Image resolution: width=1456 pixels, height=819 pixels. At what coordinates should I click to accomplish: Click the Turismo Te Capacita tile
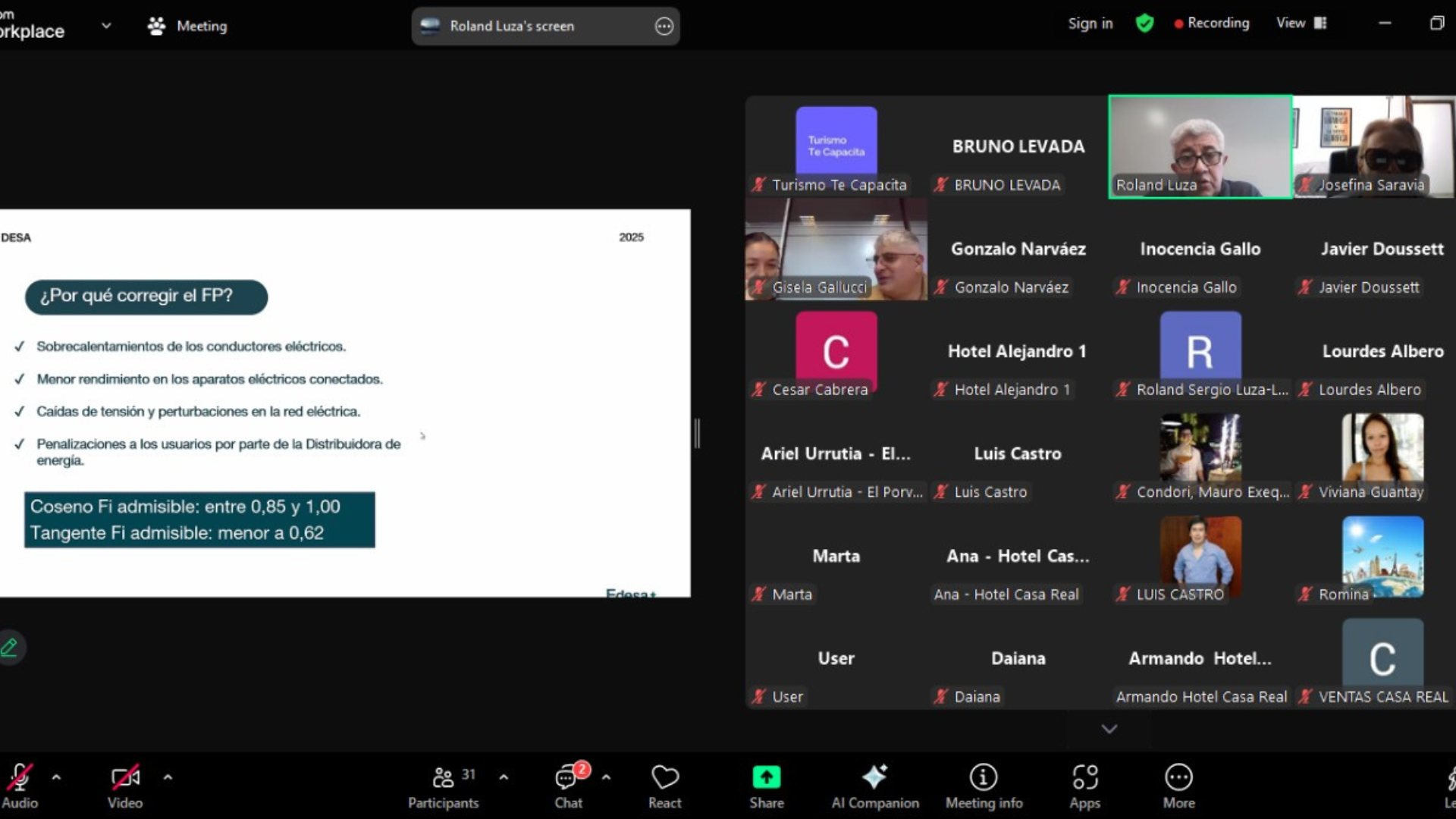coord(836,146)
